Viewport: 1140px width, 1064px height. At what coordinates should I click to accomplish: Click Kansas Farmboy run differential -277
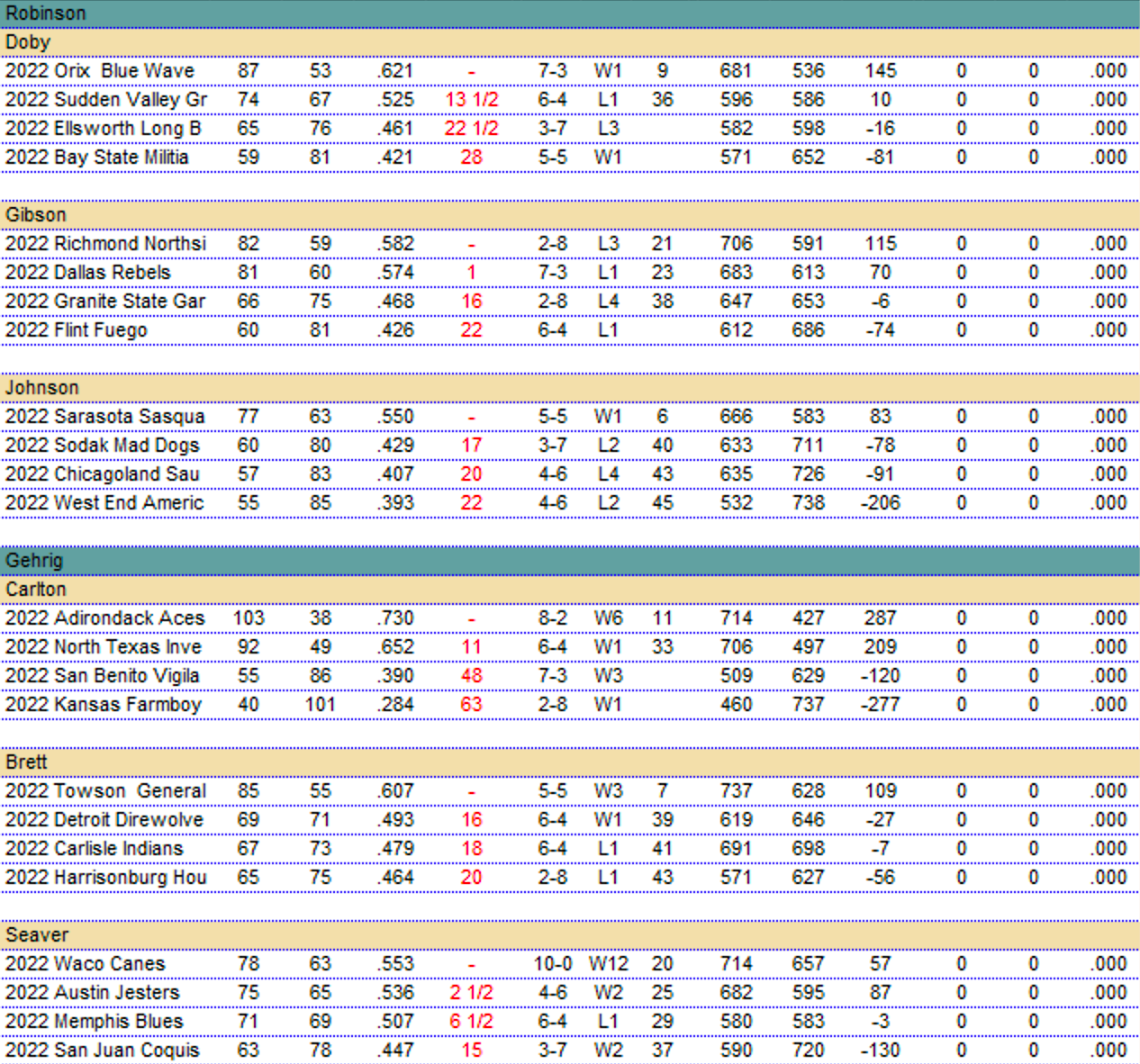[x=880, y=705]
